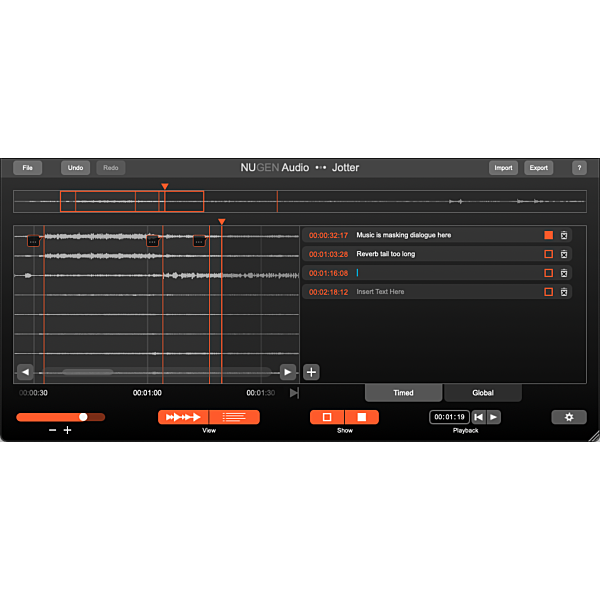Click the zoom slider handle
The height and width of the screenshot is (600, 600).
pyautogui.click(x=83, y=417)
